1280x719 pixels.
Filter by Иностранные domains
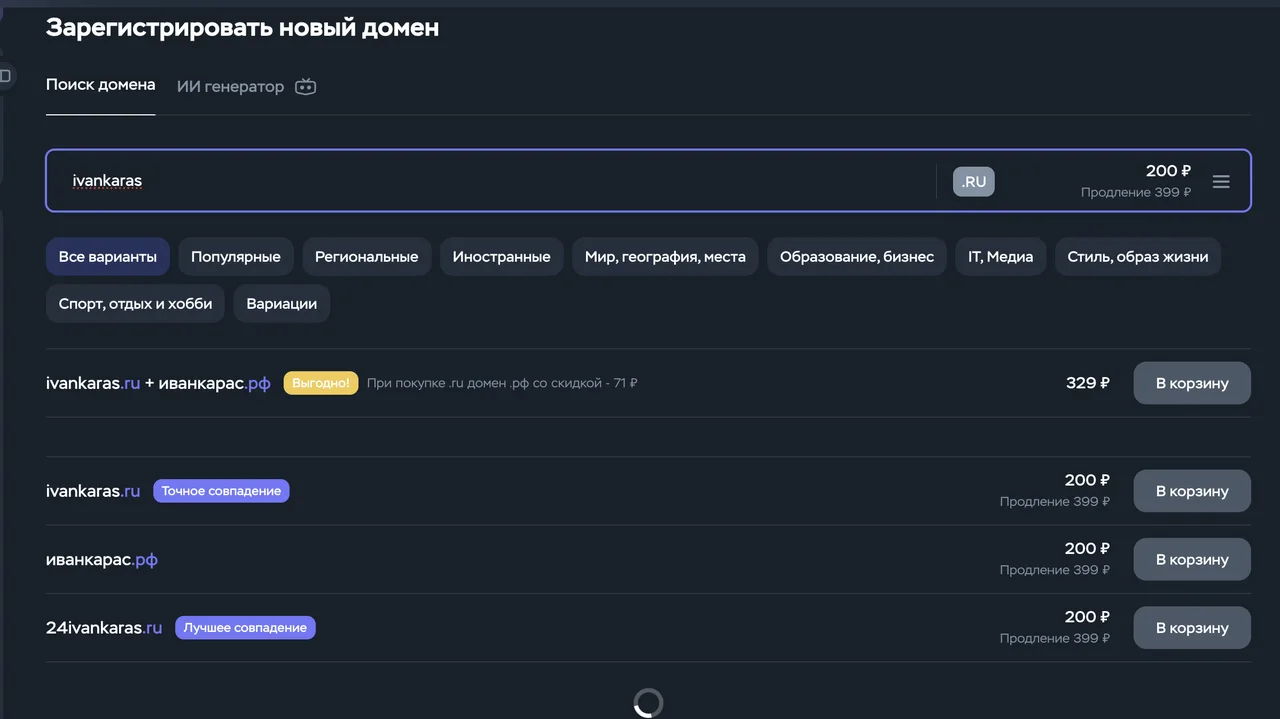(502, 257)
